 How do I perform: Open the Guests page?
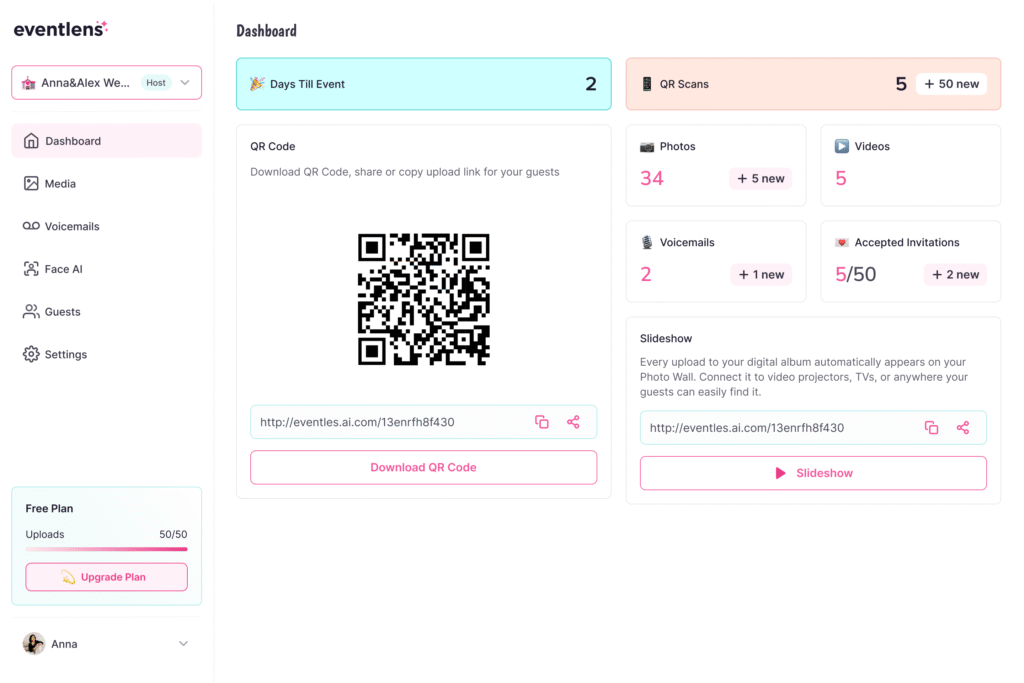(62, 312)
